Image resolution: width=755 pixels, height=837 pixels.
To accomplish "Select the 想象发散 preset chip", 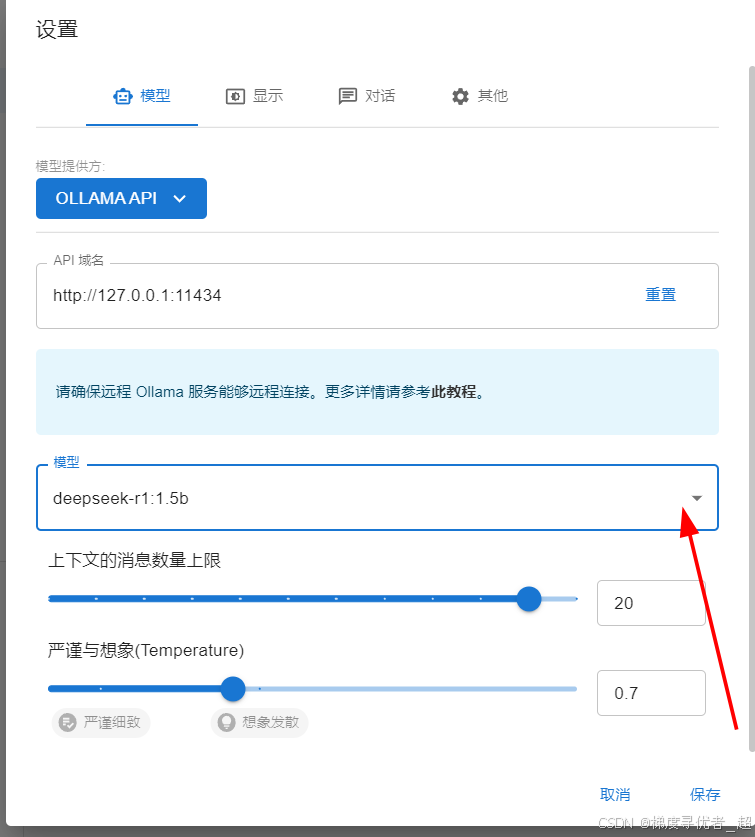I will [259, 723].
